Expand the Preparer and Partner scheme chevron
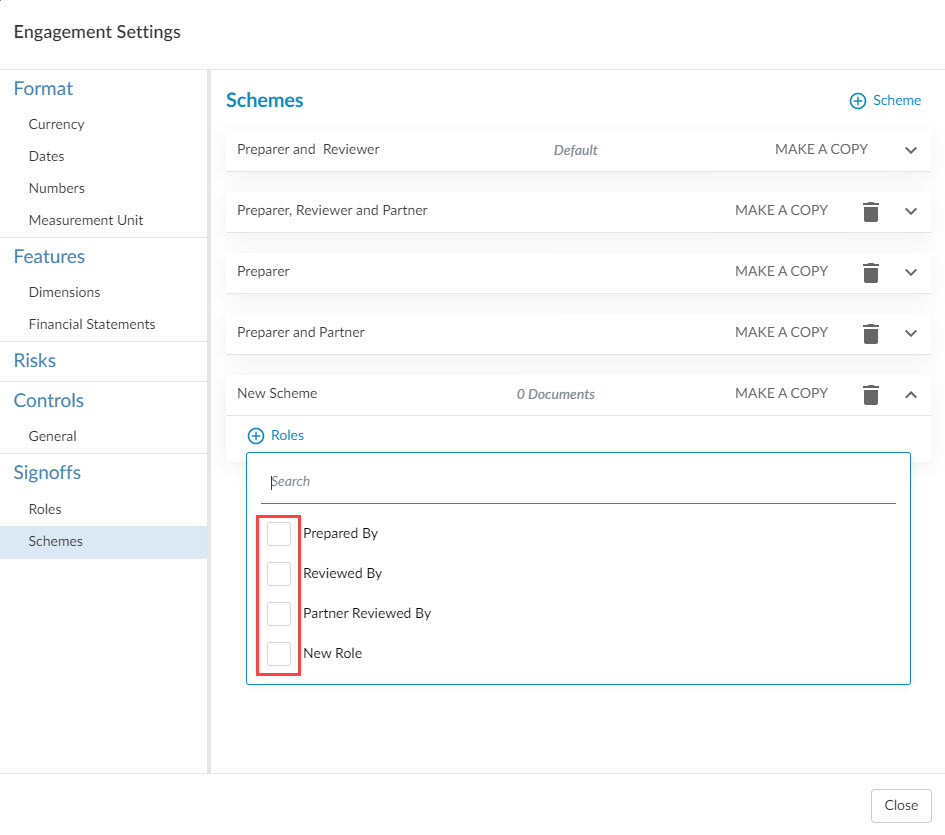The height and width of the screenshot is (835, 945). [x=911, y=334]
